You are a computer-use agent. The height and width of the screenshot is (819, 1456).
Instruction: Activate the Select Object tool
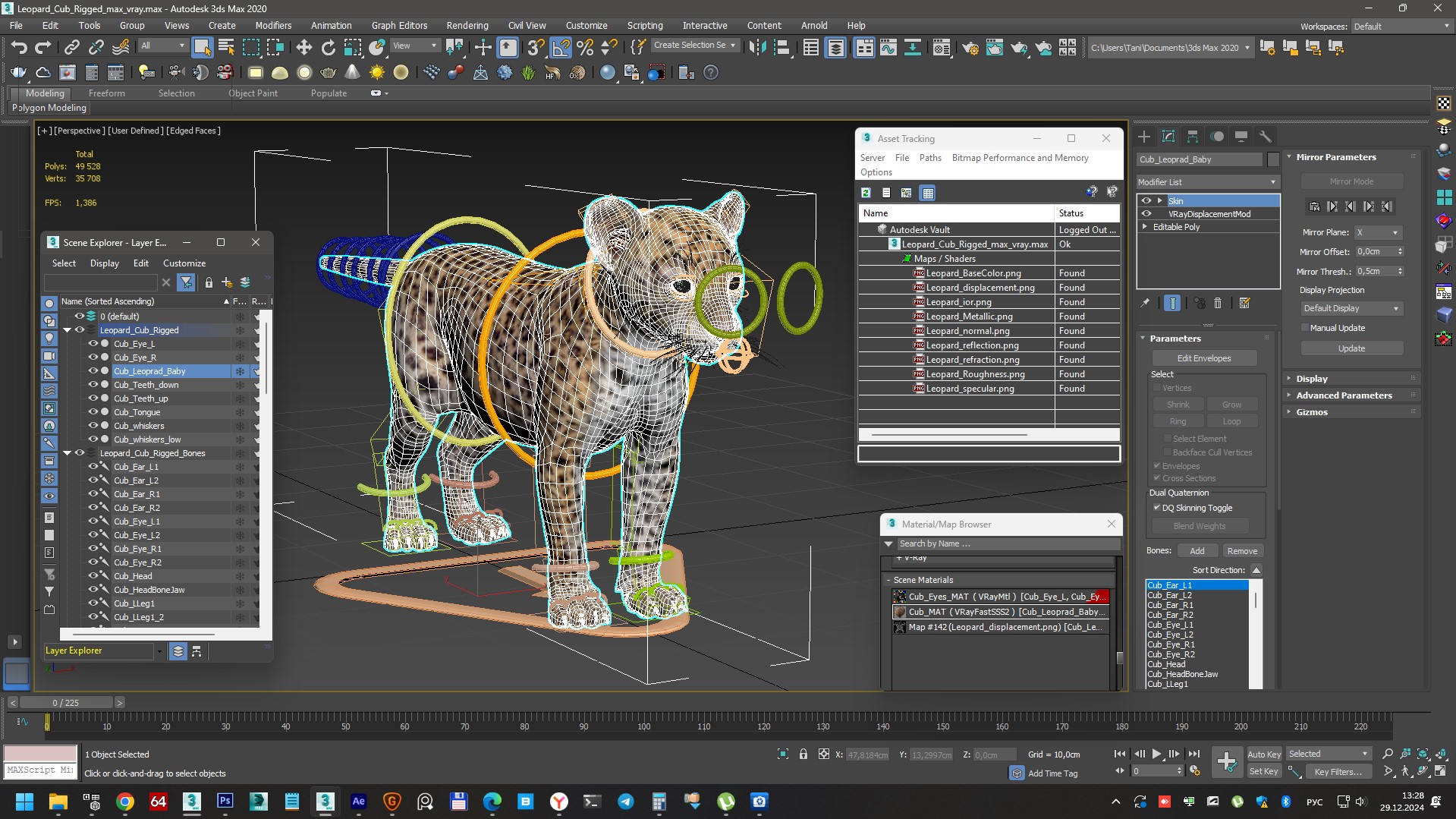click(202, 48)
